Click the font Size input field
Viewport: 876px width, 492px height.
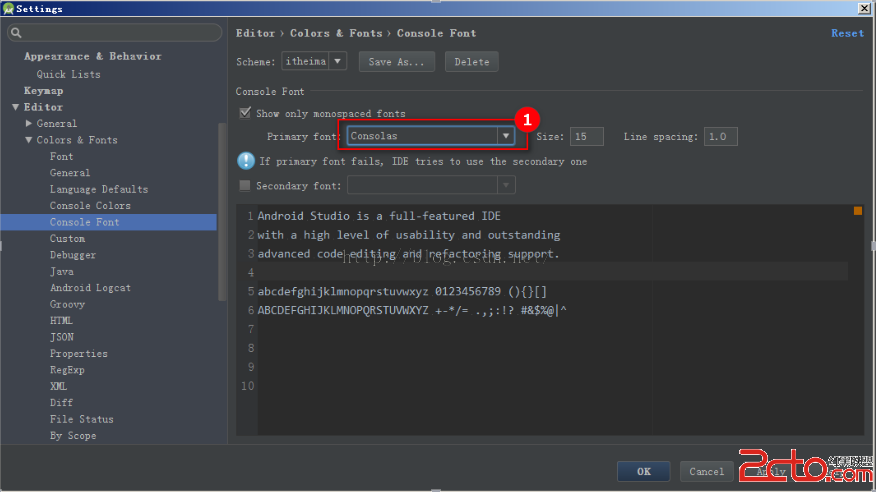[x=586, y=136]
